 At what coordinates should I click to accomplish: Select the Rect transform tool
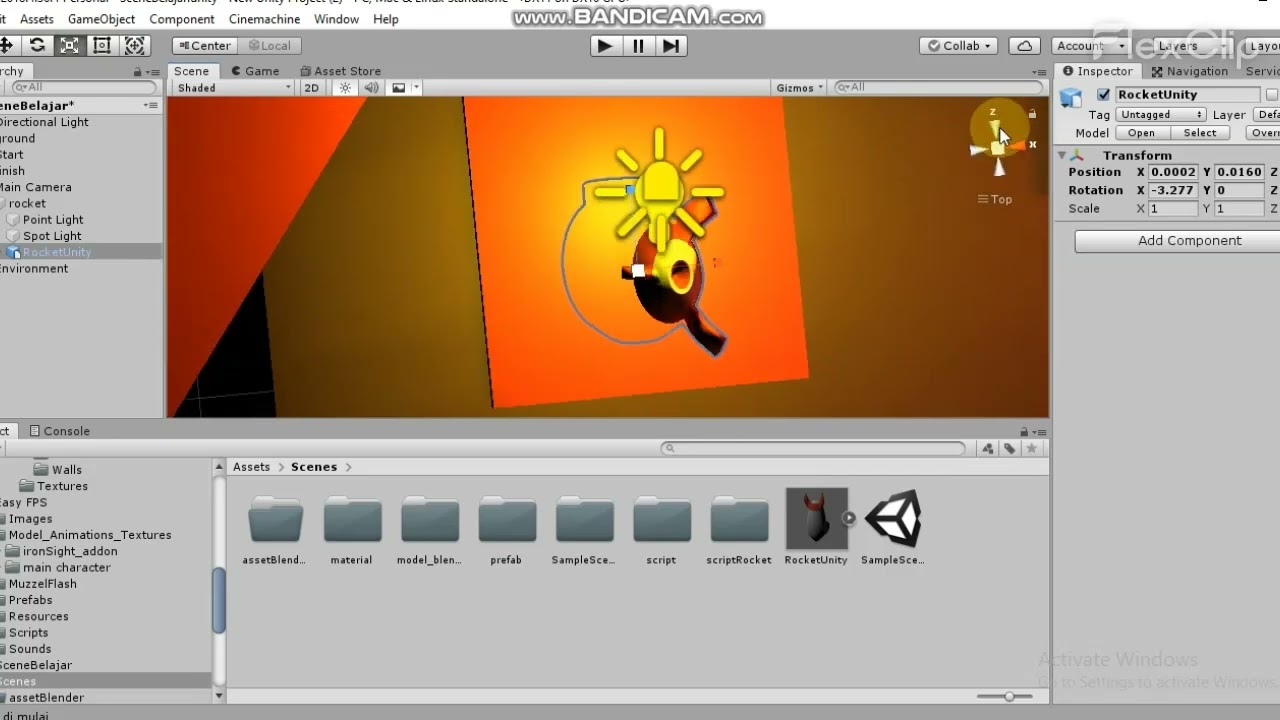[102, 45]
